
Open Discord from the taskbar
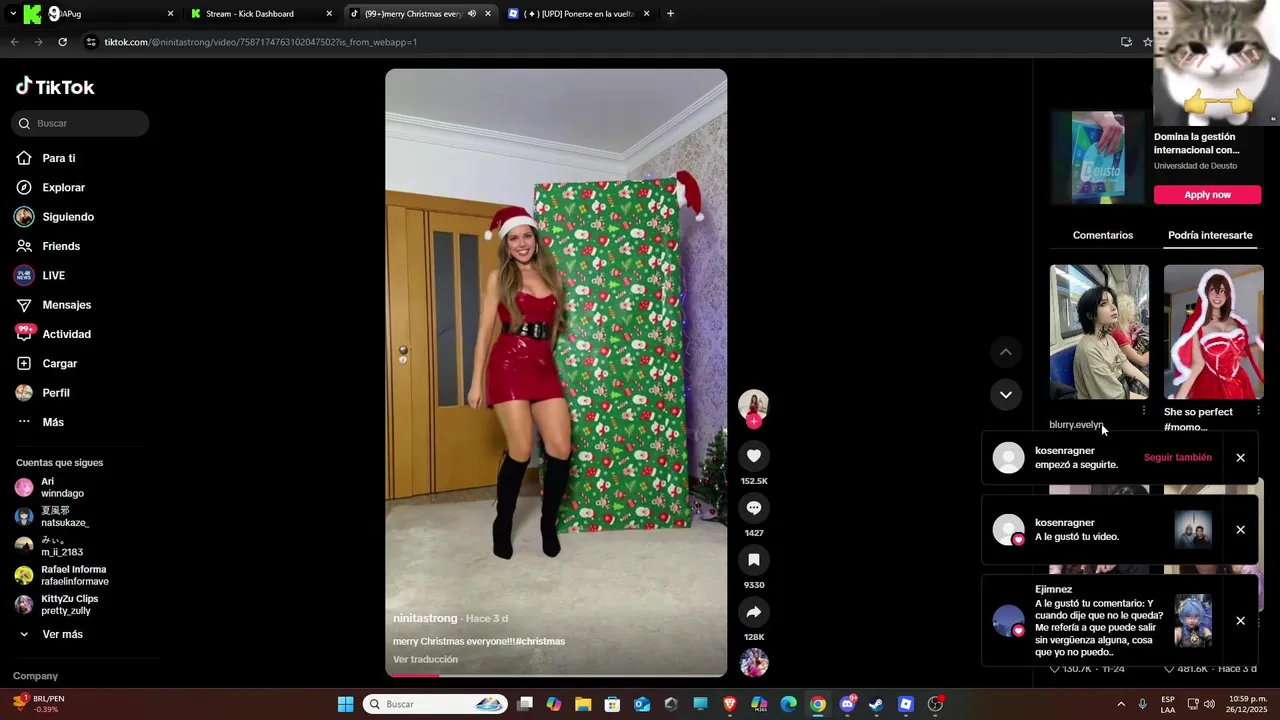(847, 704)
